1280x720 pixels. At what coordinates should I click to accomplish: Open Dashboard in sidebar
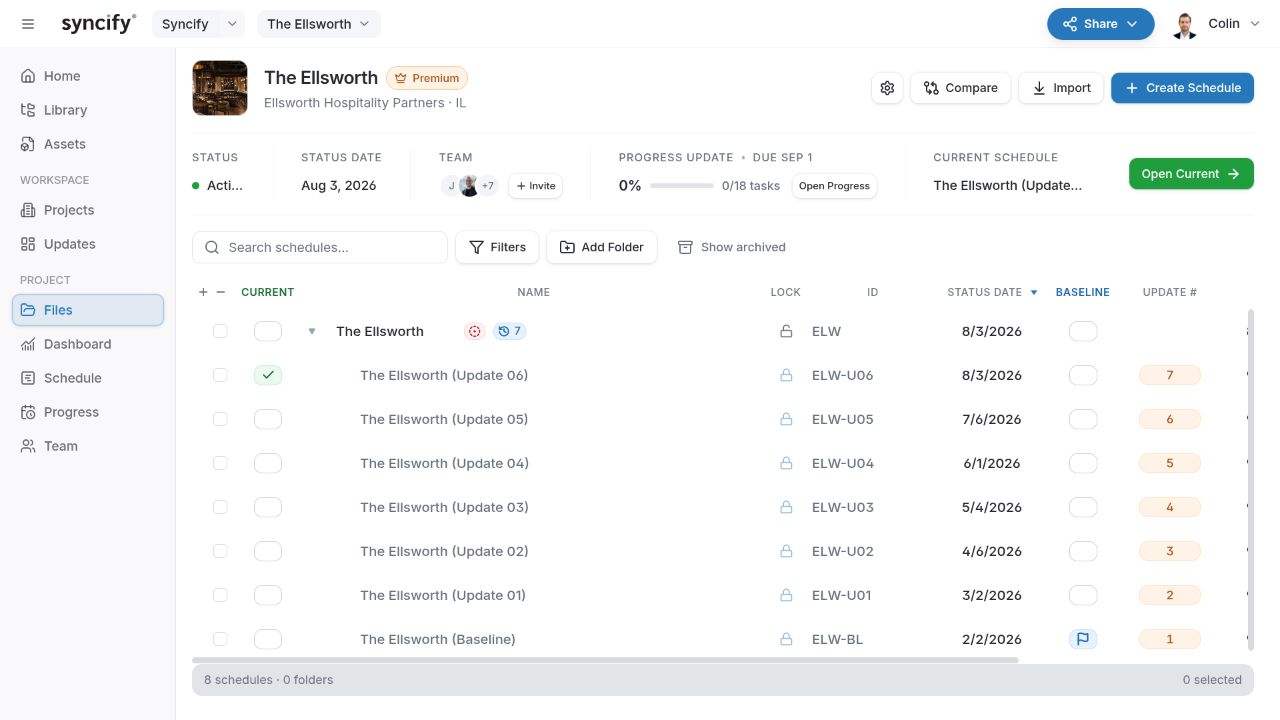click(88, 344)
